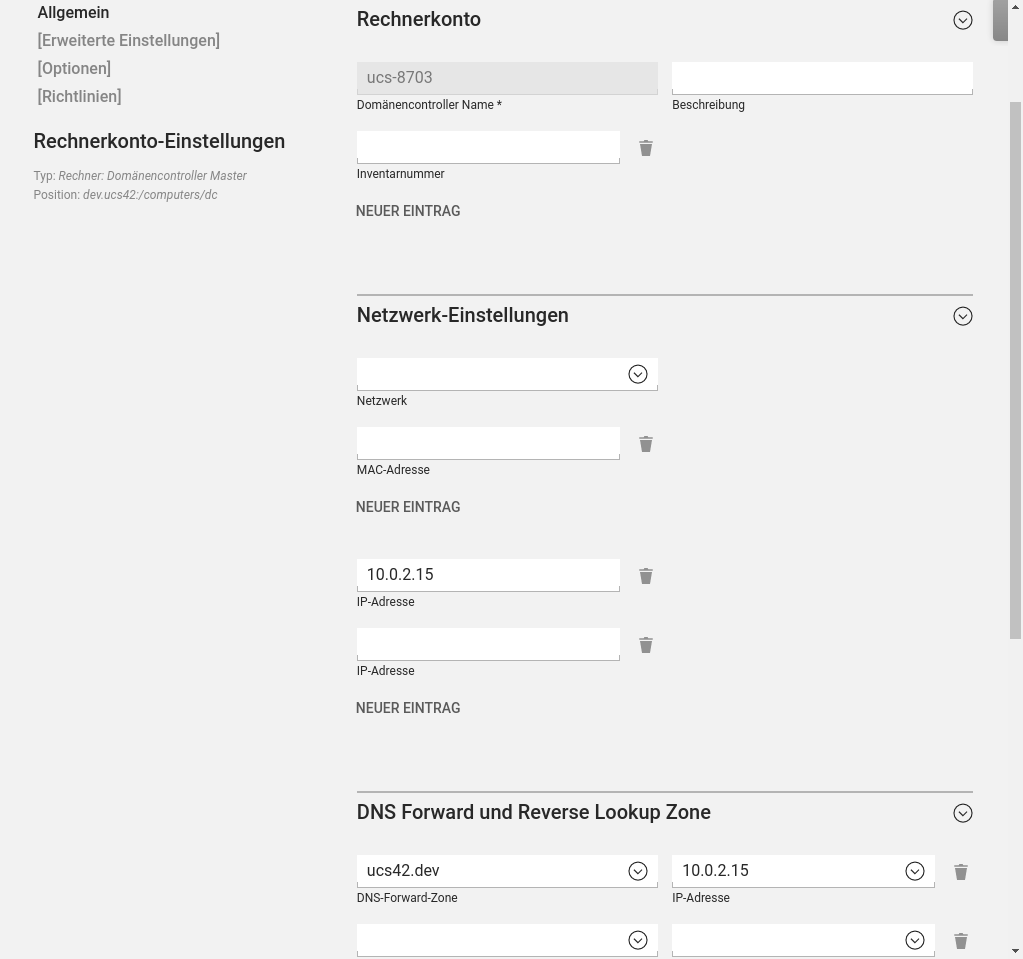Open the Optionen tab
Image resolution: width=1023 pixels, height=959 pixels.
tap(74, 69)
